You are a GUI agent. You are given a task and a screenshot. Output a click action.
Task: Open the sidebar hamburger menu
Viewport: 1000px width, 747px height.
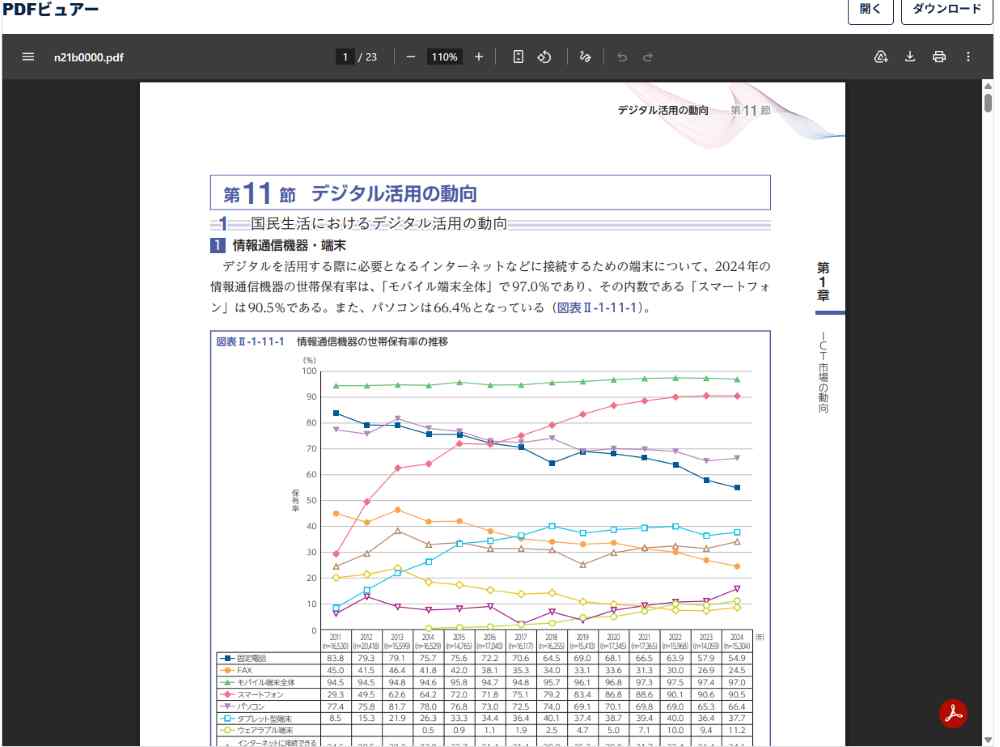(x=28, y=57)
